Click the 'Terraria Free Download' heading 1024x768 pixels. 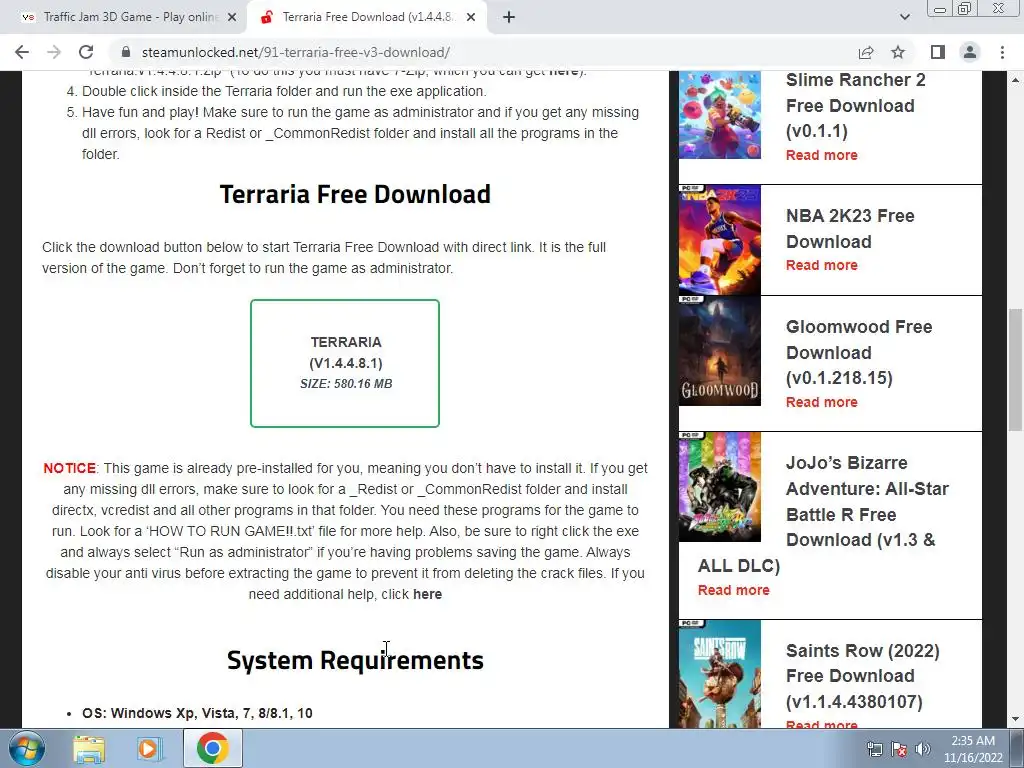point(355,194)
